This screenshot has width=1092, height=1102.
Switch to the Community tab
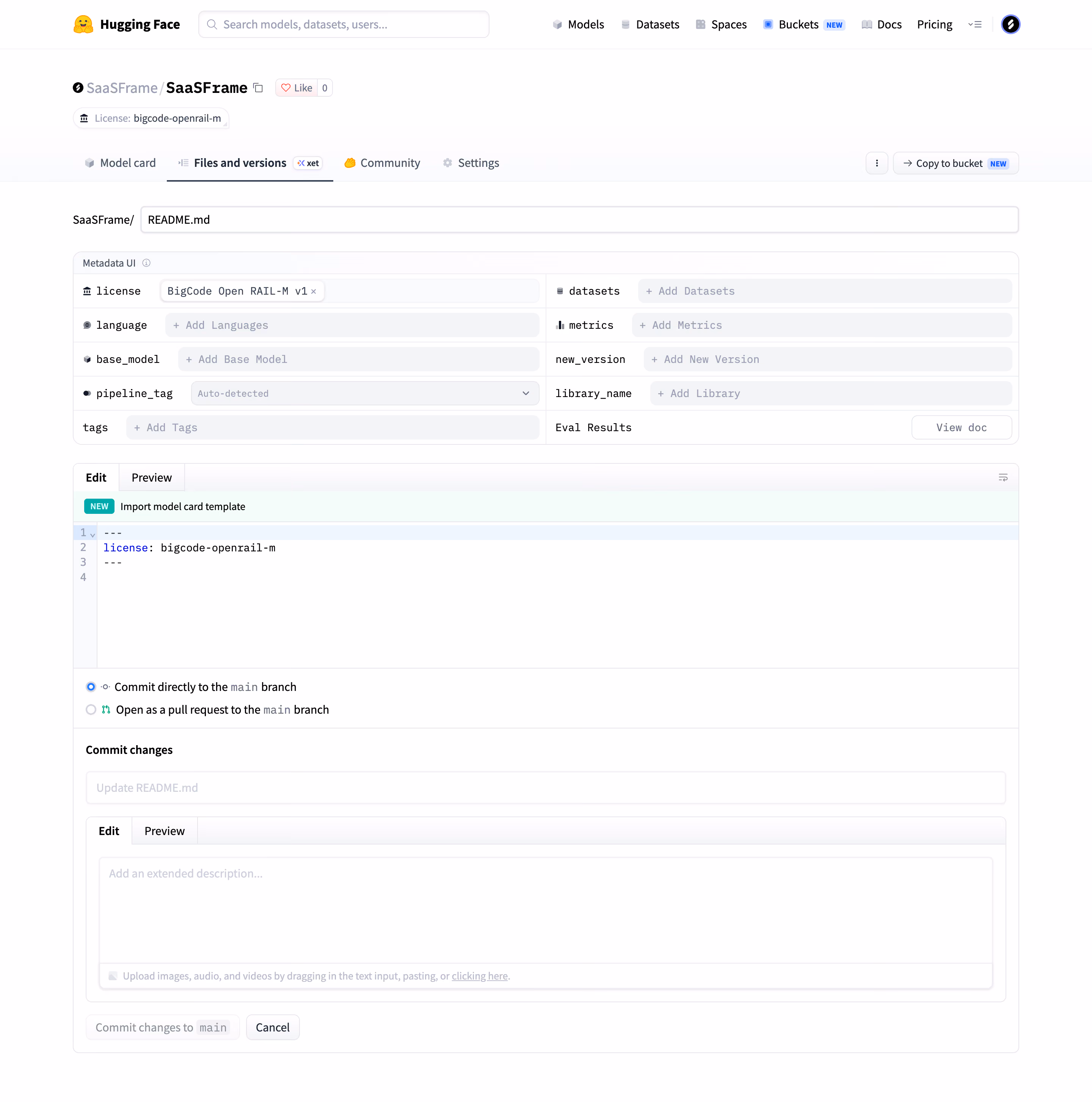382,163
